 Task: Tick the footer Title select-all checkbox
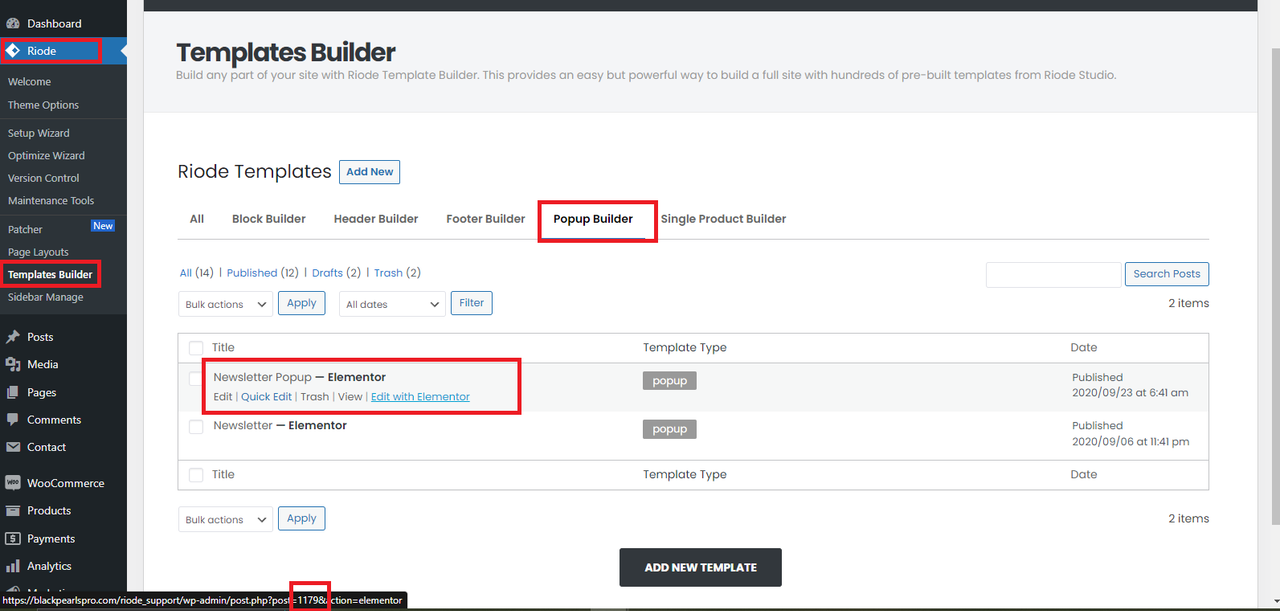(196, 475)
